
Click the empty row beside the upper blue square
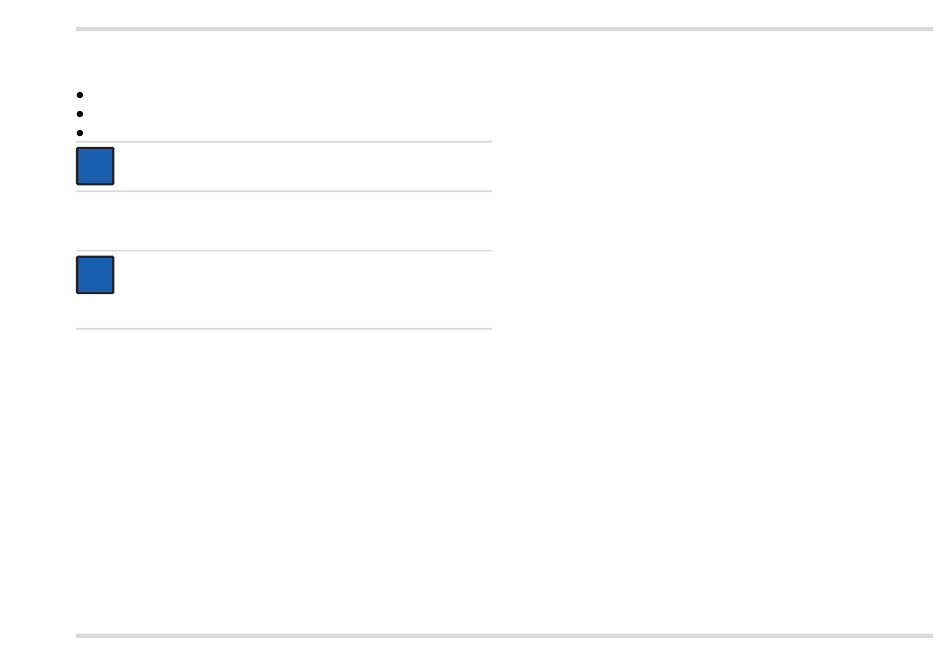304,167
